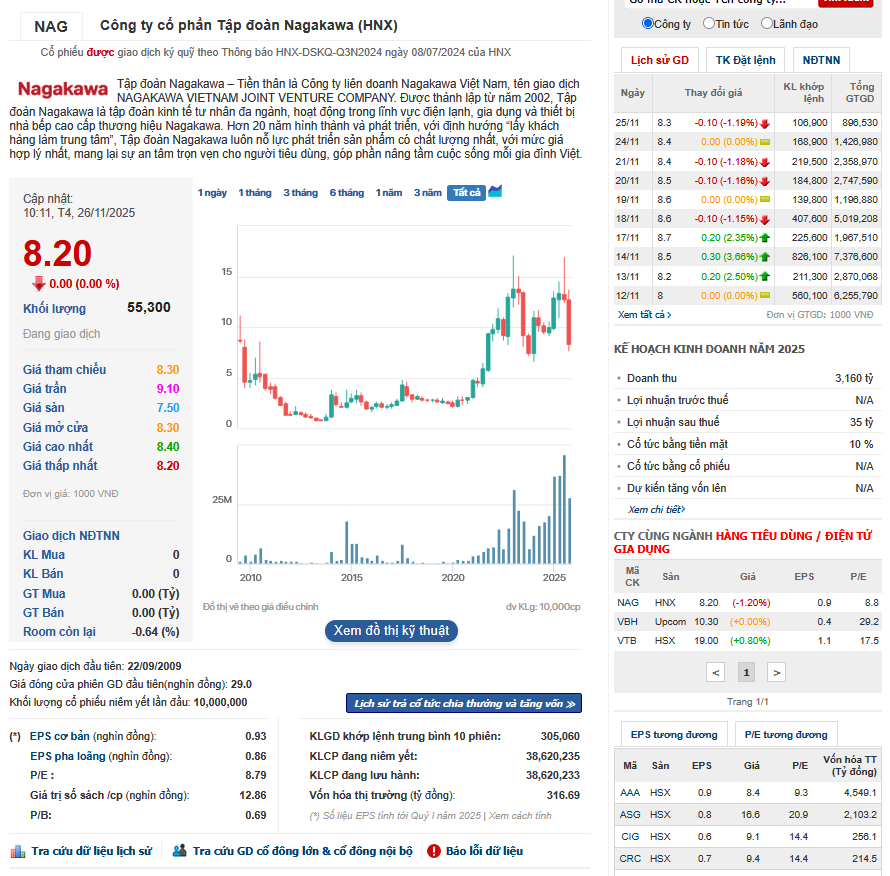This screenshot has width=890, height=876.
Task: Click the yellow unchanged icon in the 24/11 row
Action: (765, 142)
